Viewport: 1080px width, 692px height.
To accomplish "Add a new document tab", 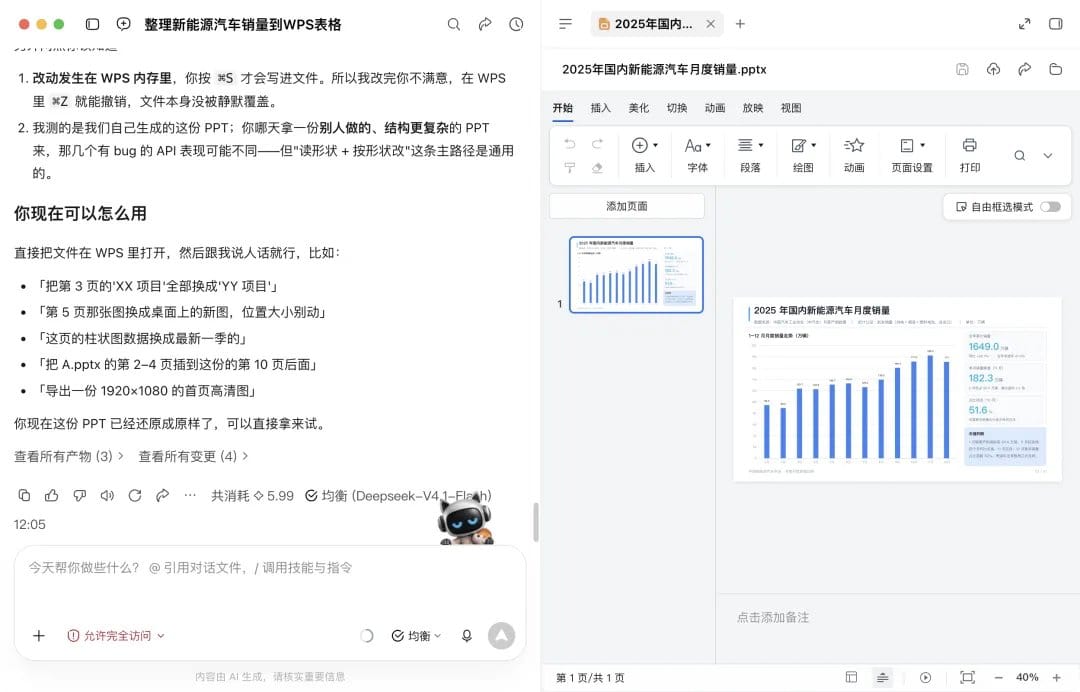I will coord(740,24).
